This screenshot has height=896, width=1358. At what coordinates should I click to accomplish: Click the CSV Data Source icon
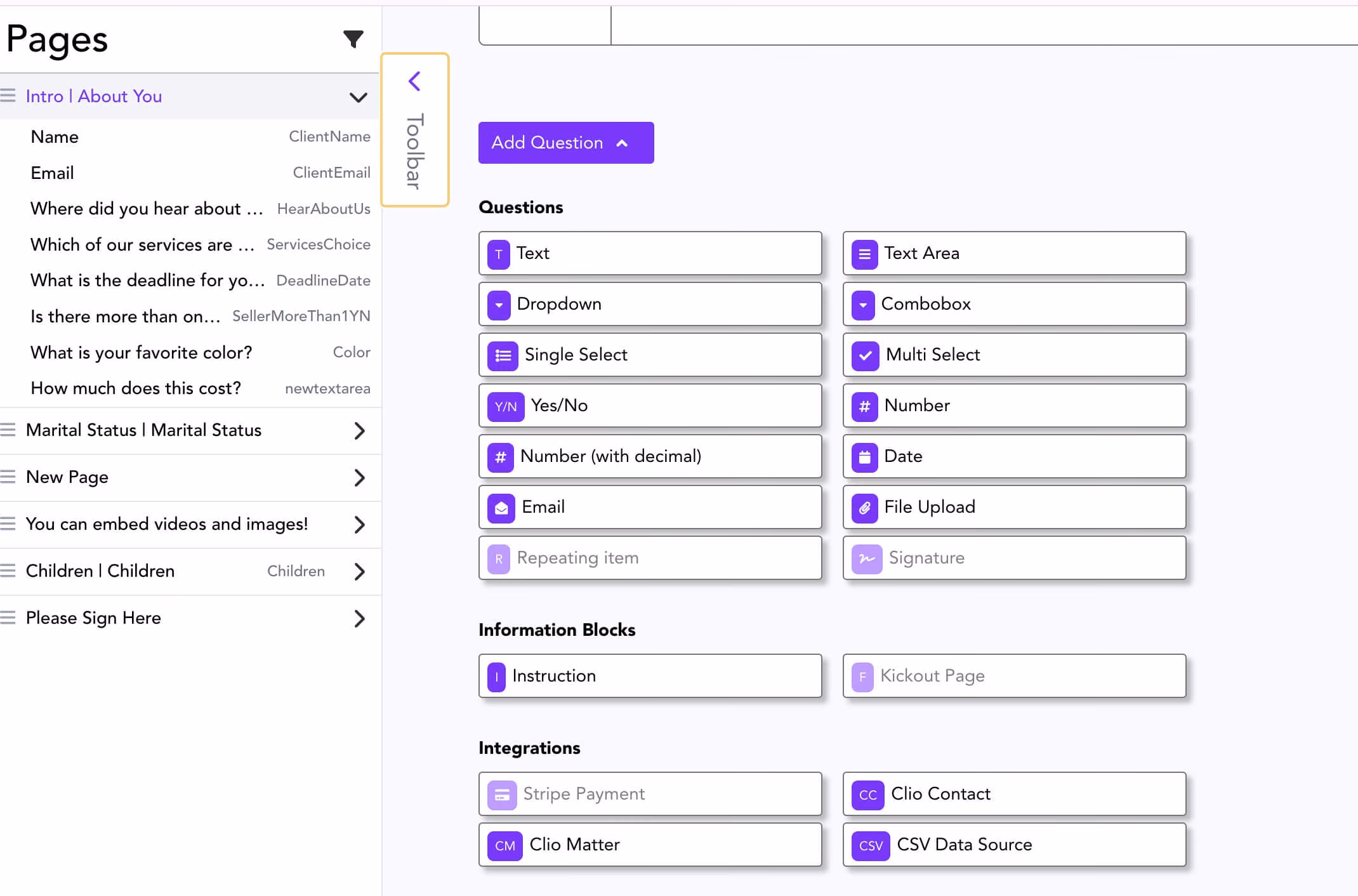(x=871, y=846)
